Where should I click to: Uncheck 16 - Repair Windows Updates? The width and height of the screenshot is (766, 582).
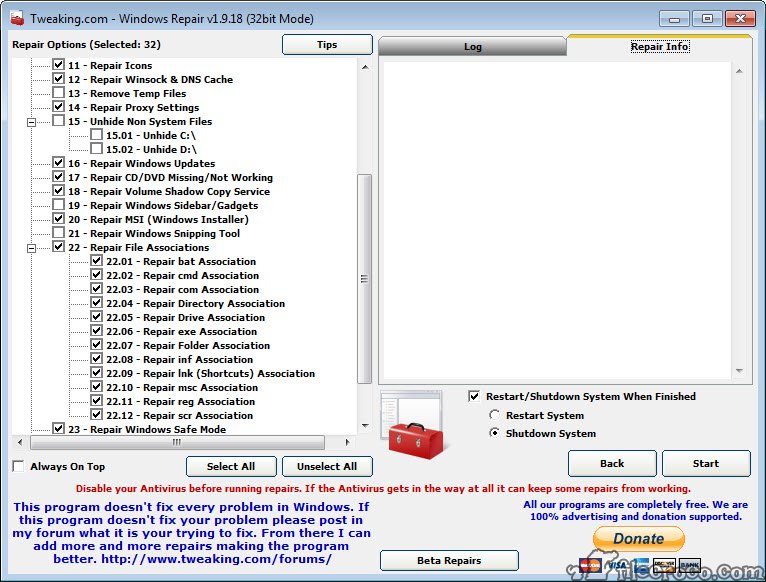tap(59, 163)
